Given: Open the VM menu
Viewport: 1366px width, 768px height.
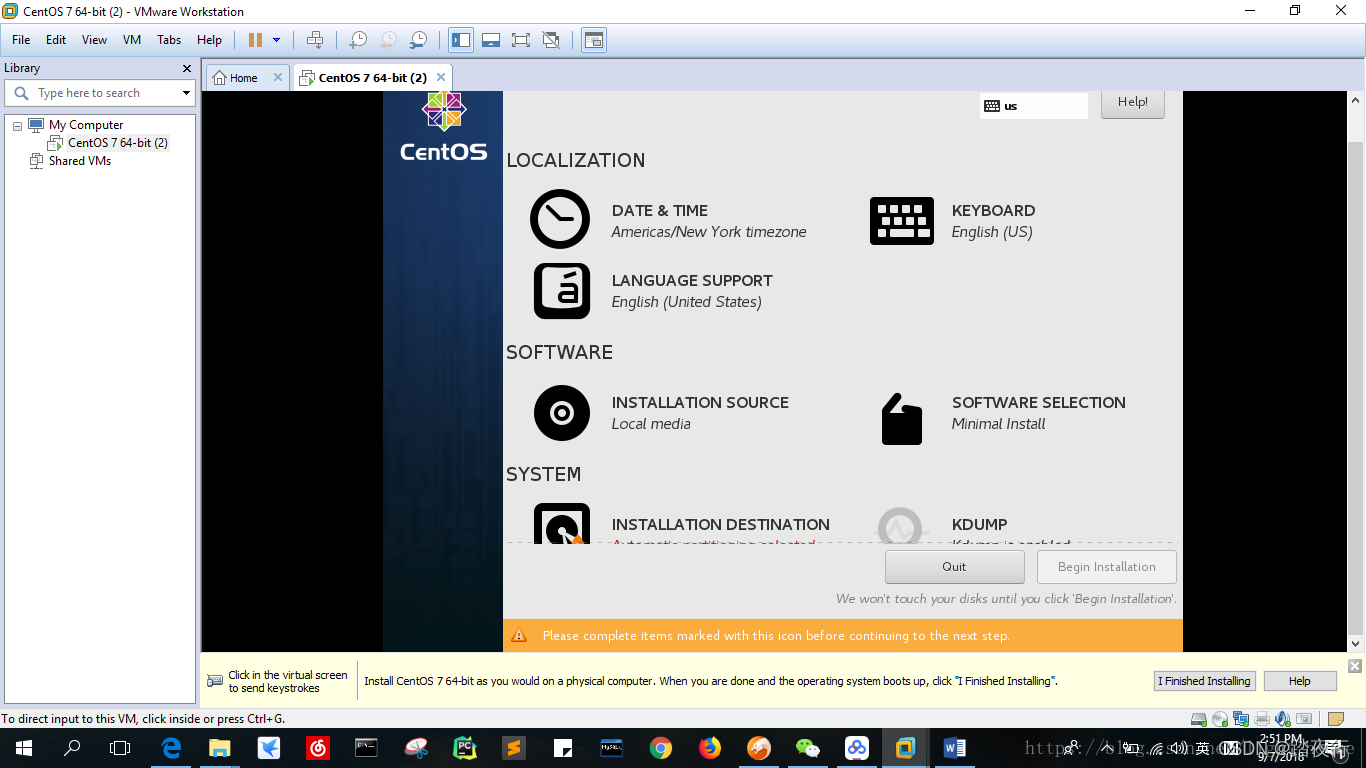Looking at the screenshot, I should (x=132, y=40).
